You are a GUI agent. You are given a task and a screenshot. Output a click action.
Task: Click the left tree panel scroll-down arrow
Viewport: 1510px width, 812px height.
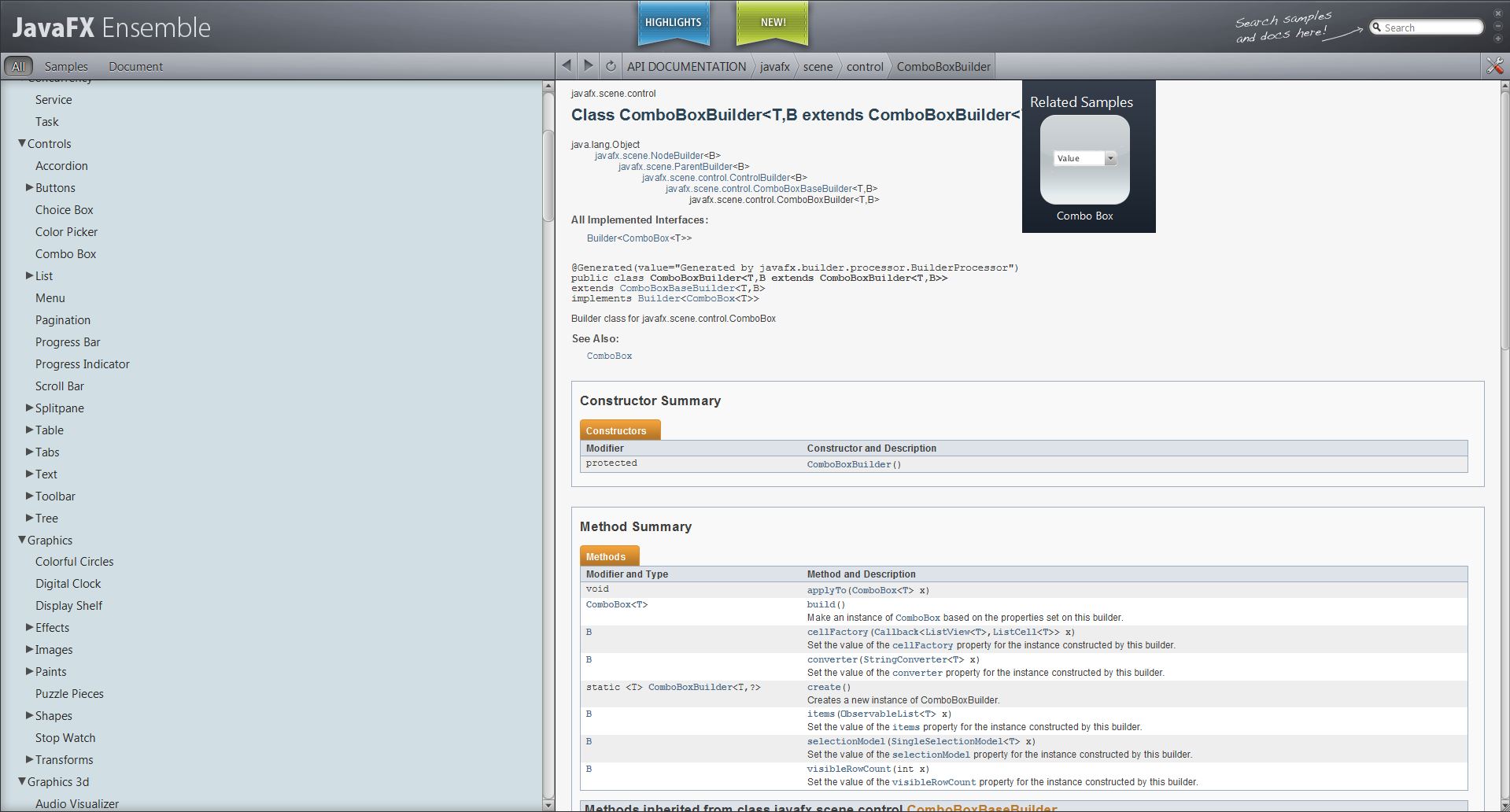click(x=548, y=804)
